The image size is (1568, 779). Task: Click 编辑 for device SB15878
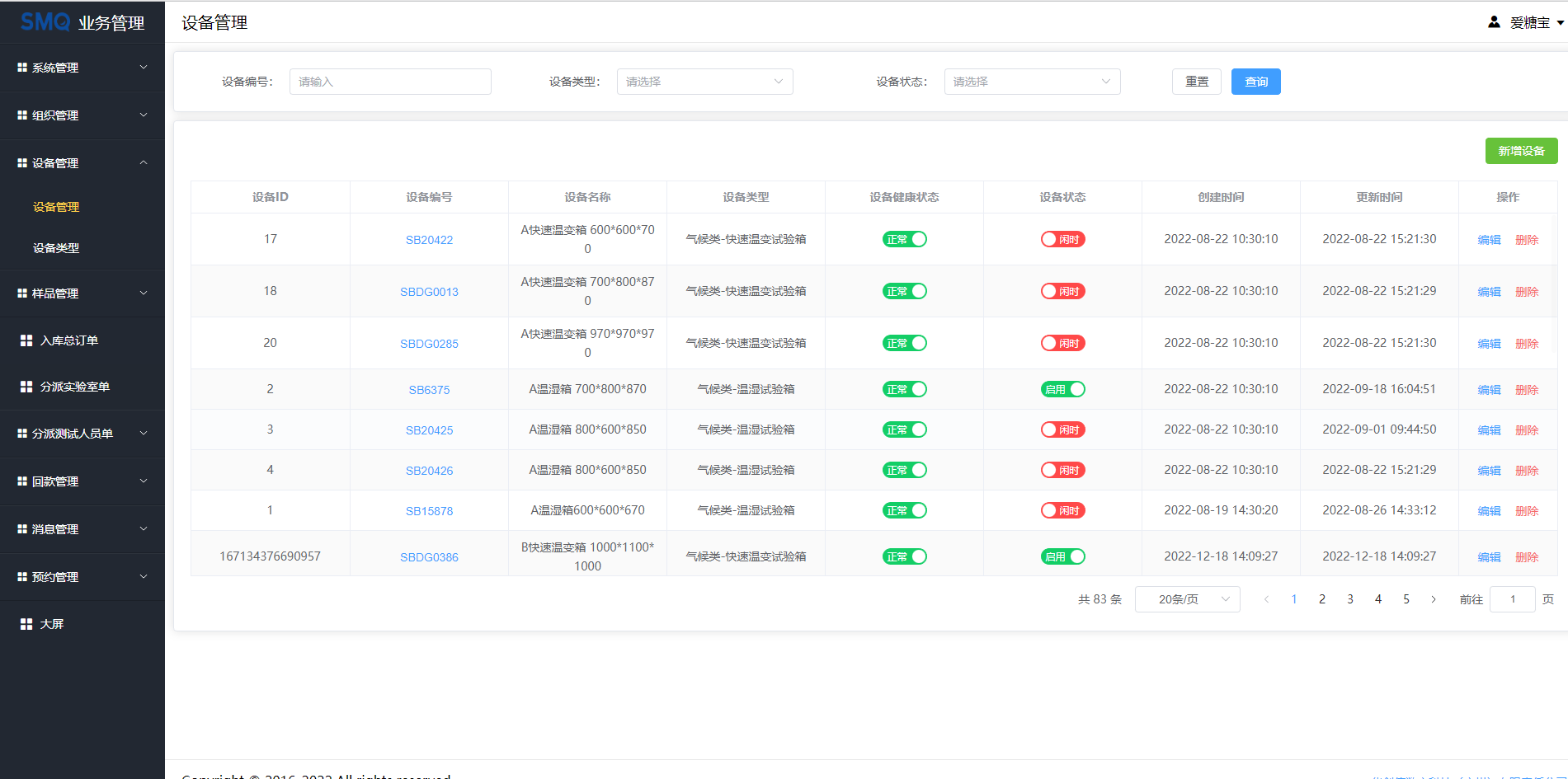(x=1490, y=511)
